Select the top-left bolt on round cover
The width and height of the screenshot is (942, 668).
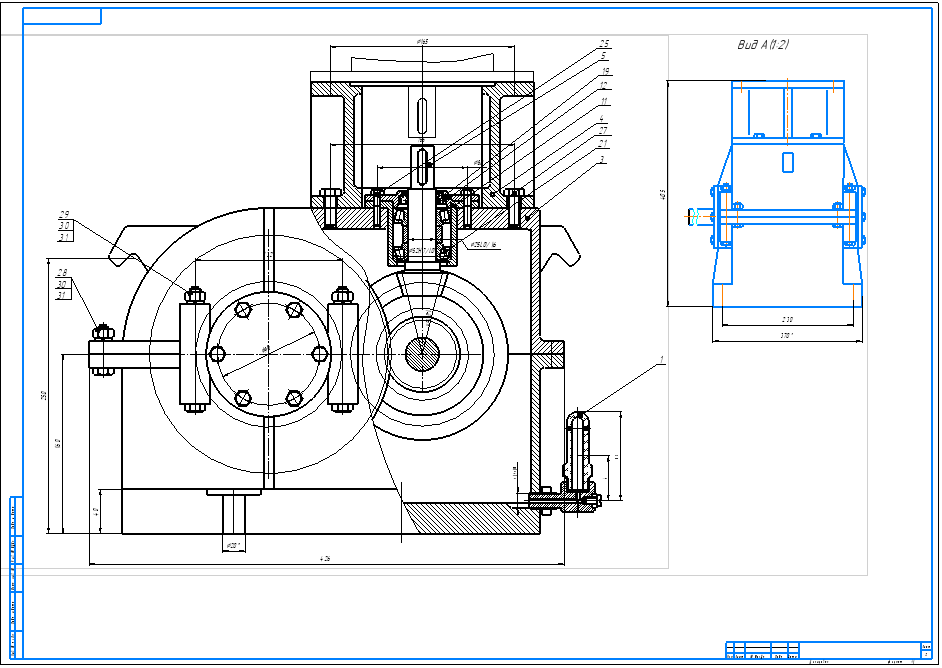[x=243, y=310]
